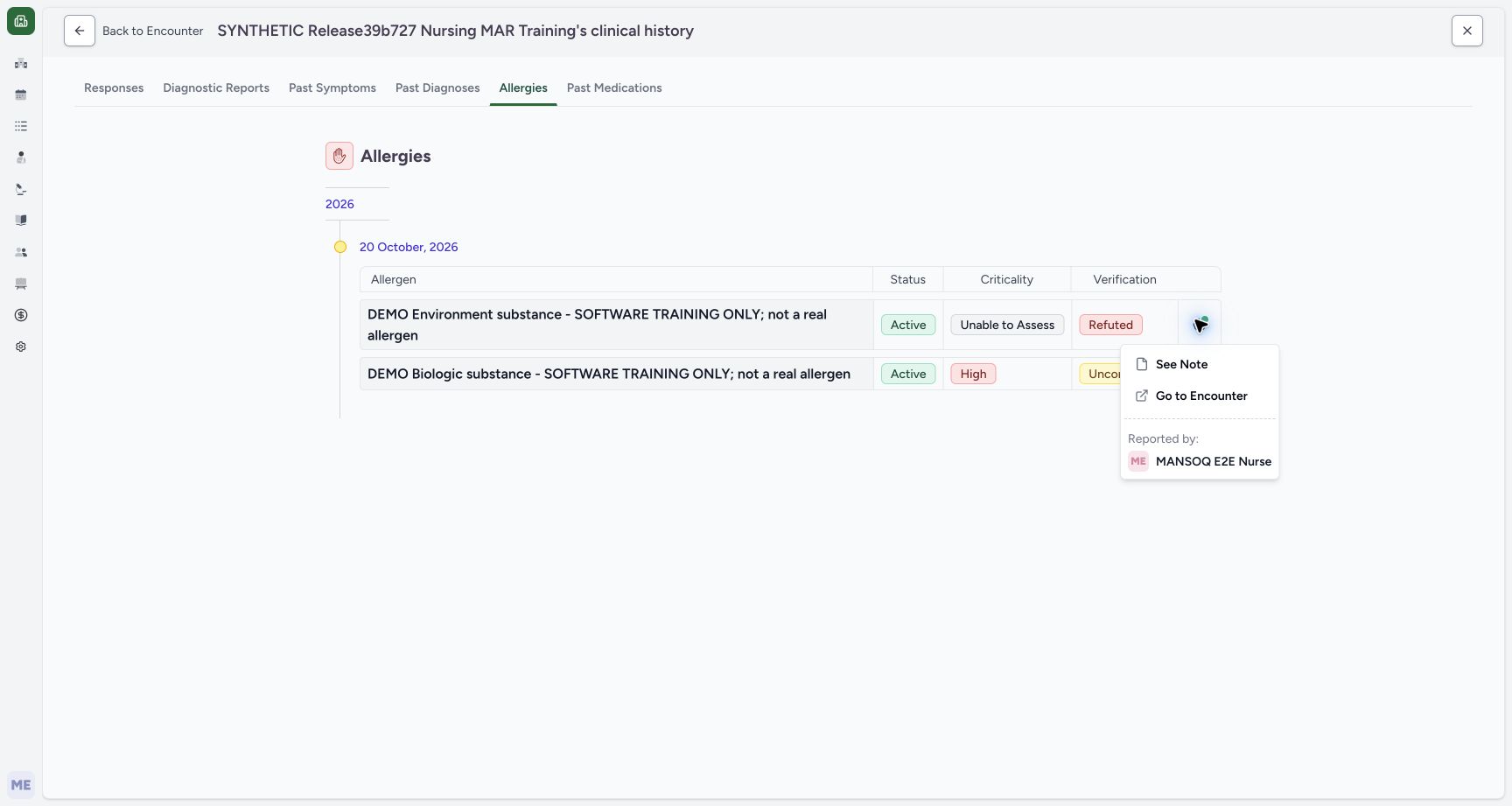The height and width of the screenshot is (806, 1512).
Task: Click the High criticality badge
Action: click(x=973, y=374)
